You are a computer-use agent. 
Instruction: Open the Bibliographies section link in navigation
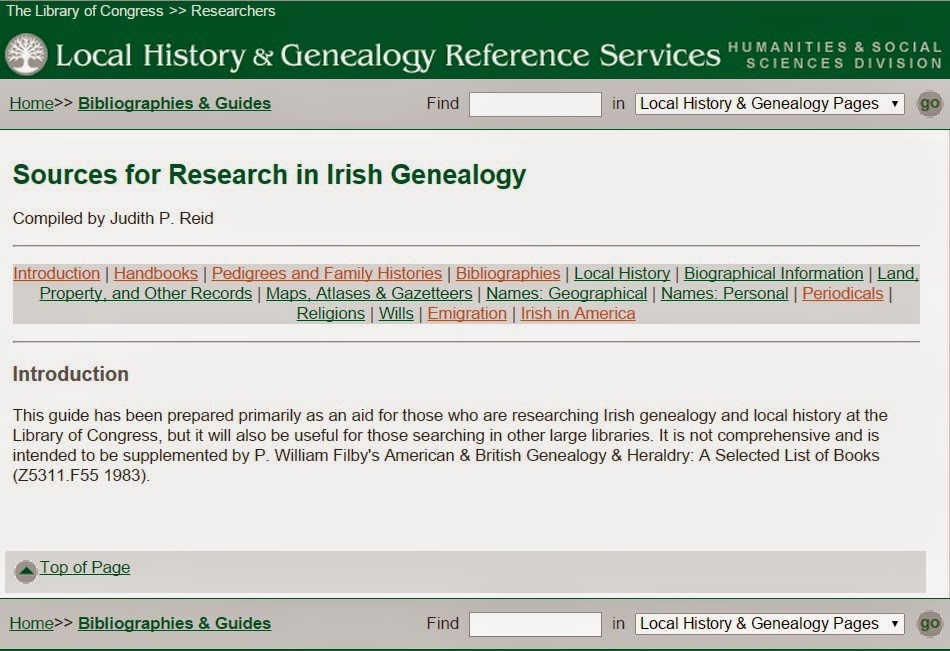coord(508,273)
